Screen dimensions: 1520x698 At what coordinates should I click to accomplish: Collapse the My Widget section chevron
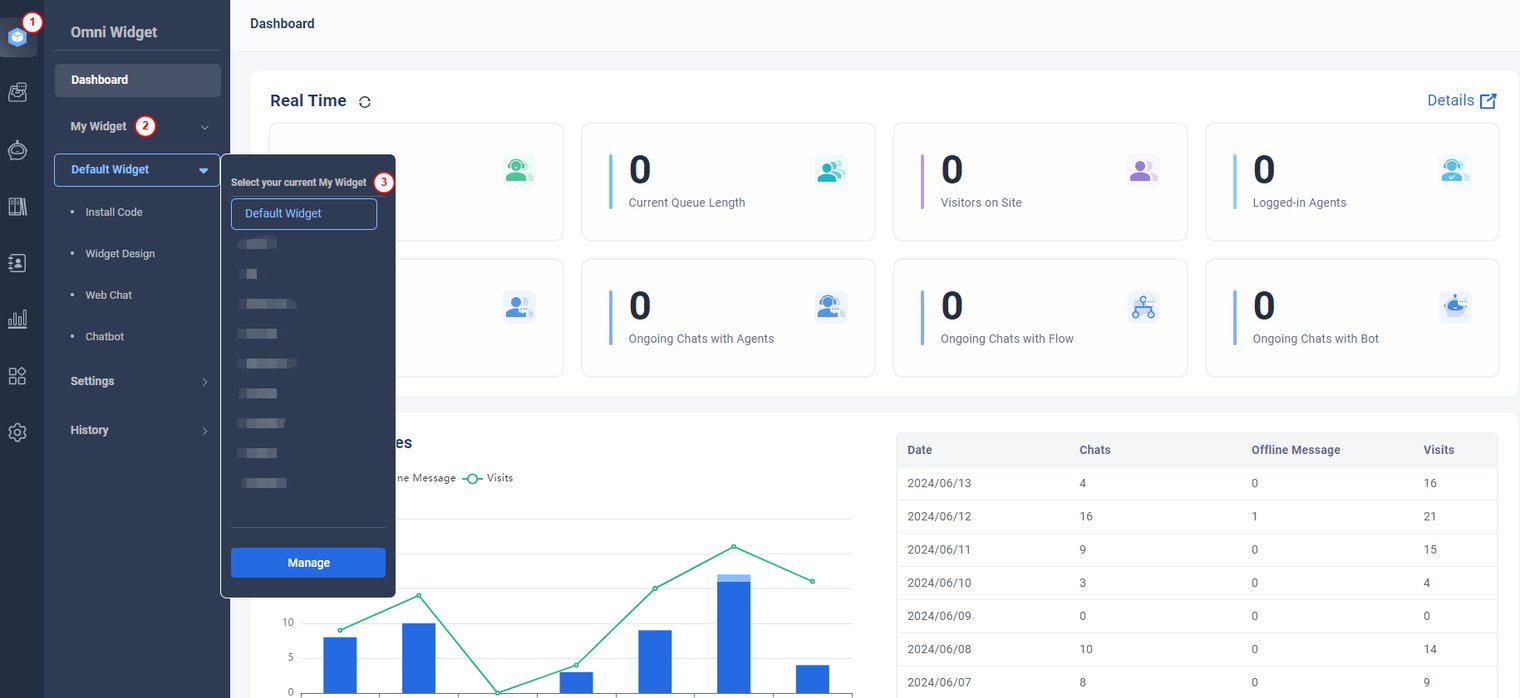[205, 127]
